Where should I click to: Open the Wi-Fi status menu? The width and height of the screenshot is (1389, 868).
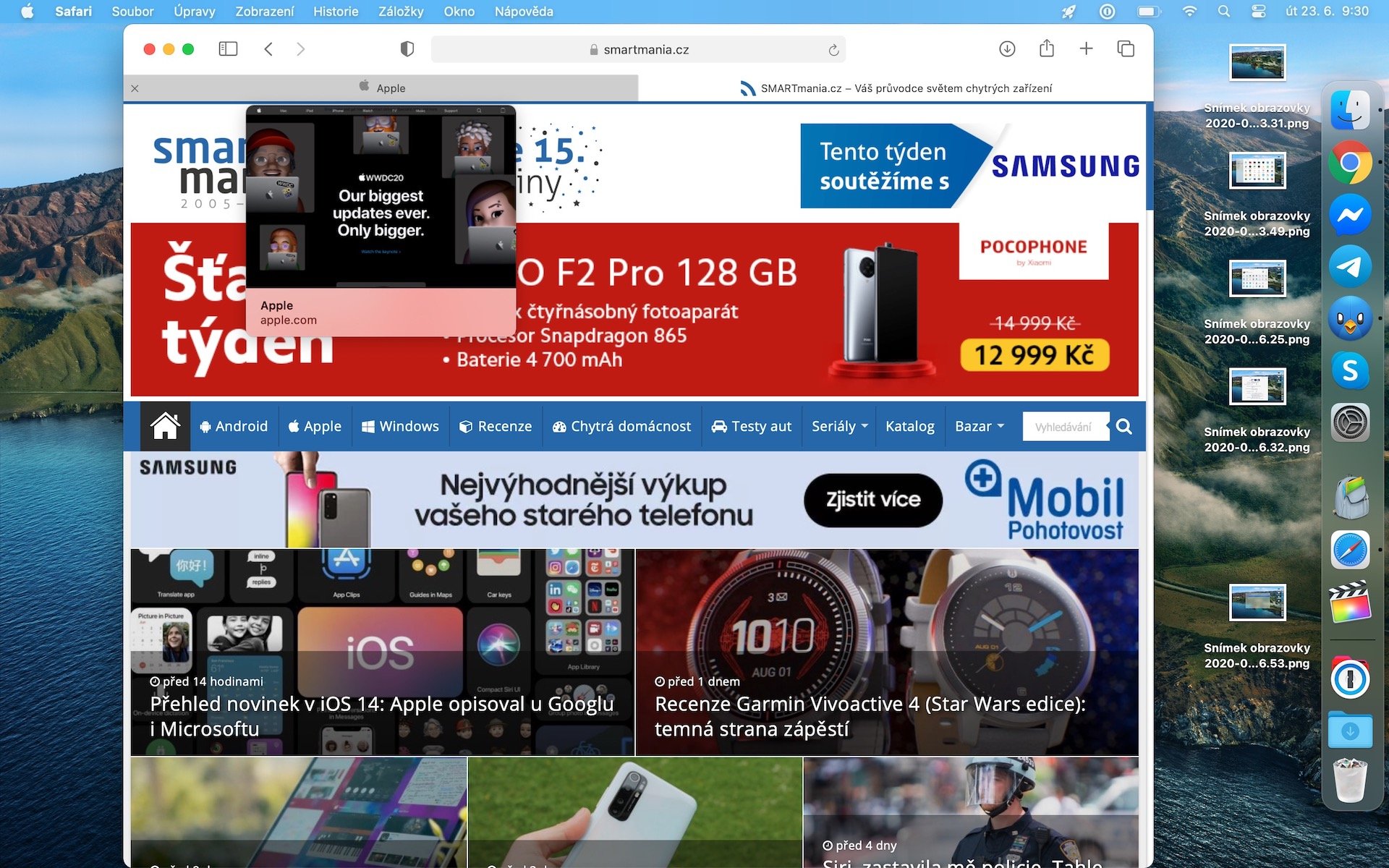click(1189, 12)
